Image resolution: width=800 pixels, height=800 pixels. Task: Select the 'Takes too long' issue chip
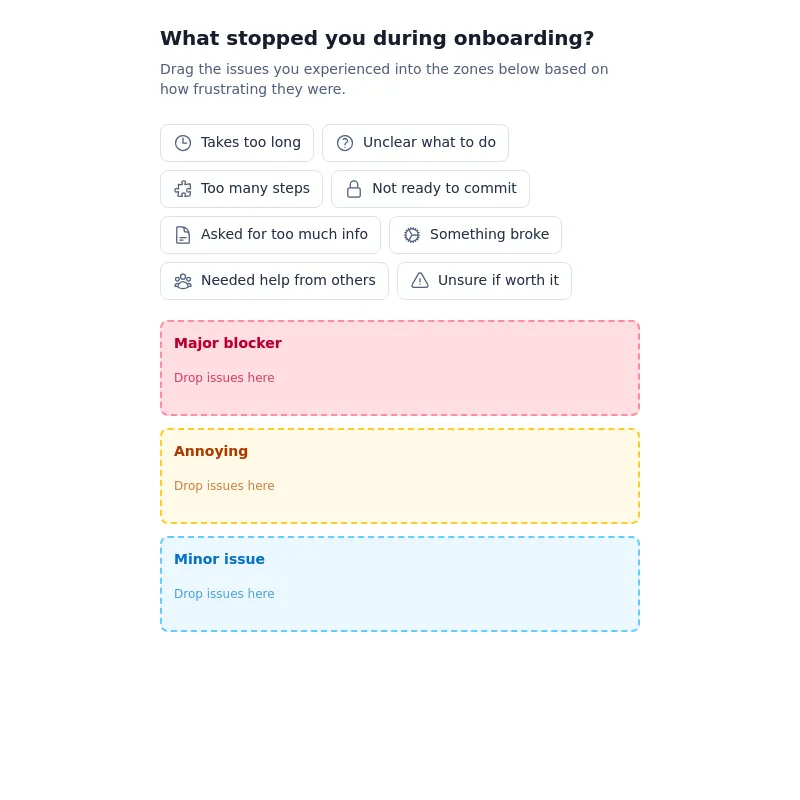coord(237,142)
